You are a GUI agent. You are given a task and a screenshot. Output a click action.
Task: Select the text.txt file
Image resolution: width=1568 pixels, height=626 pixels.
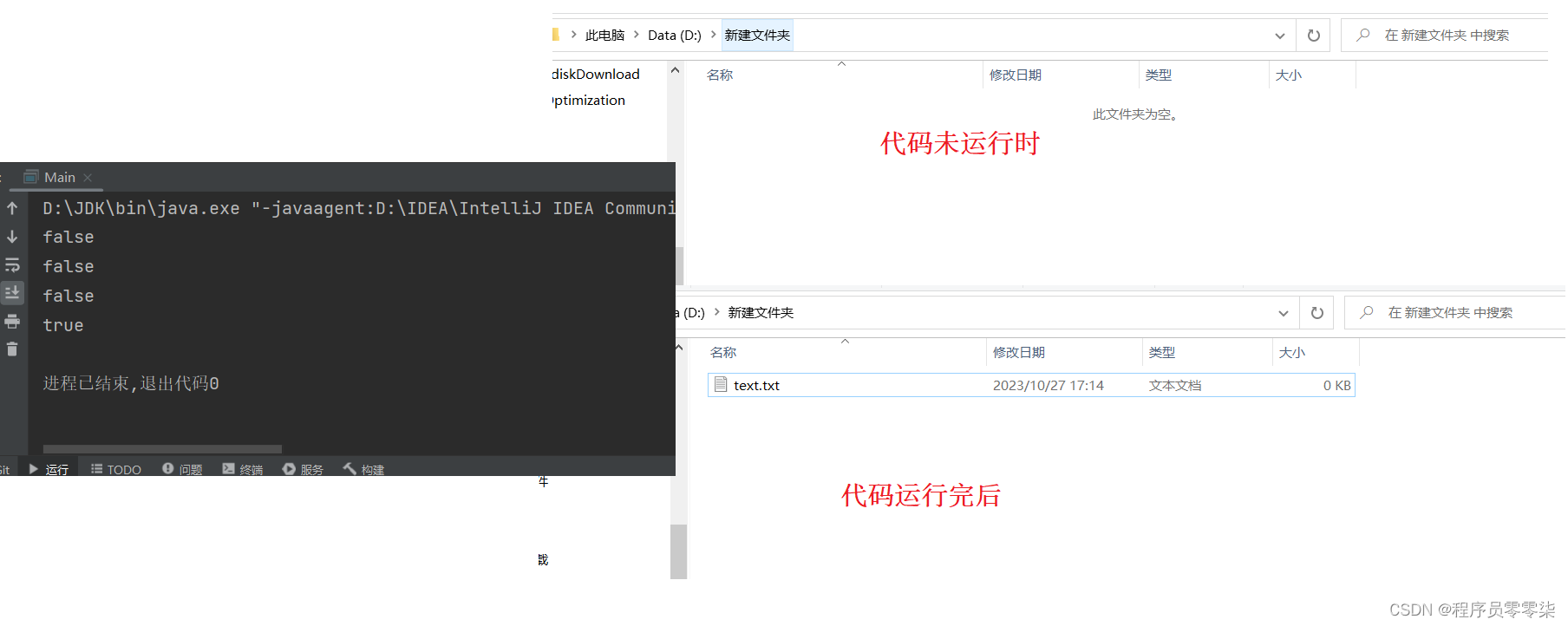(1031, 385)
